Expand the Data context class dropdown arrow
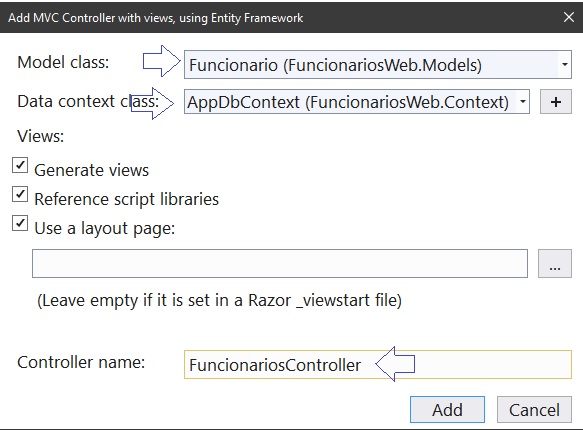The height and width of the screenshot is (430, 583). (522, 101)
